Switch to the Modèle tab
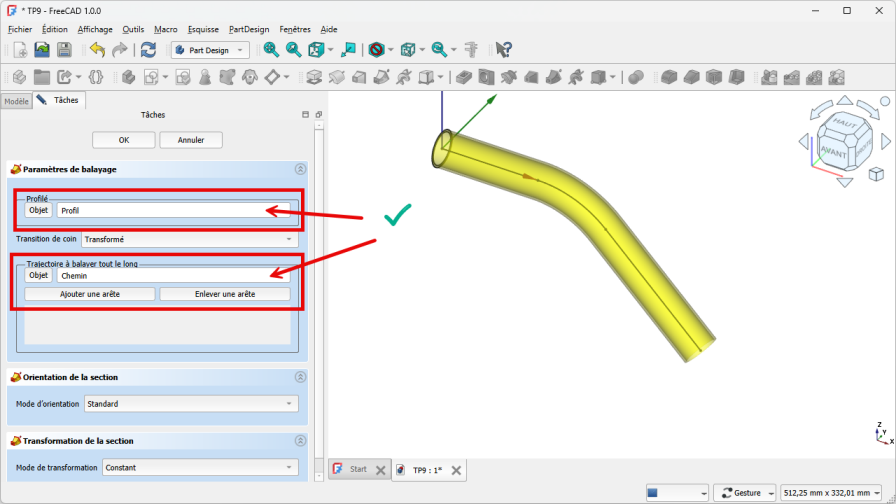 coord(16,101)
